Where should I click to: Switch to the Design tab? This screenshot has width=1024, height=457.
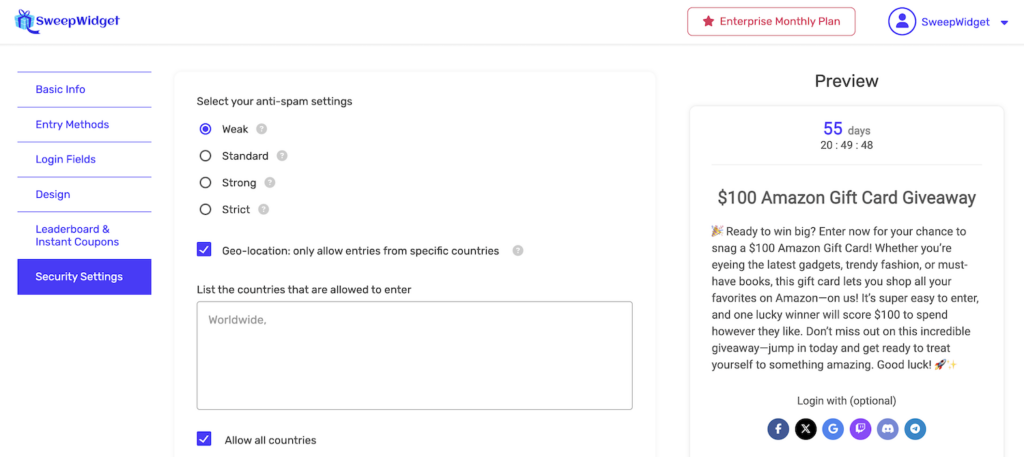[53, 195]
